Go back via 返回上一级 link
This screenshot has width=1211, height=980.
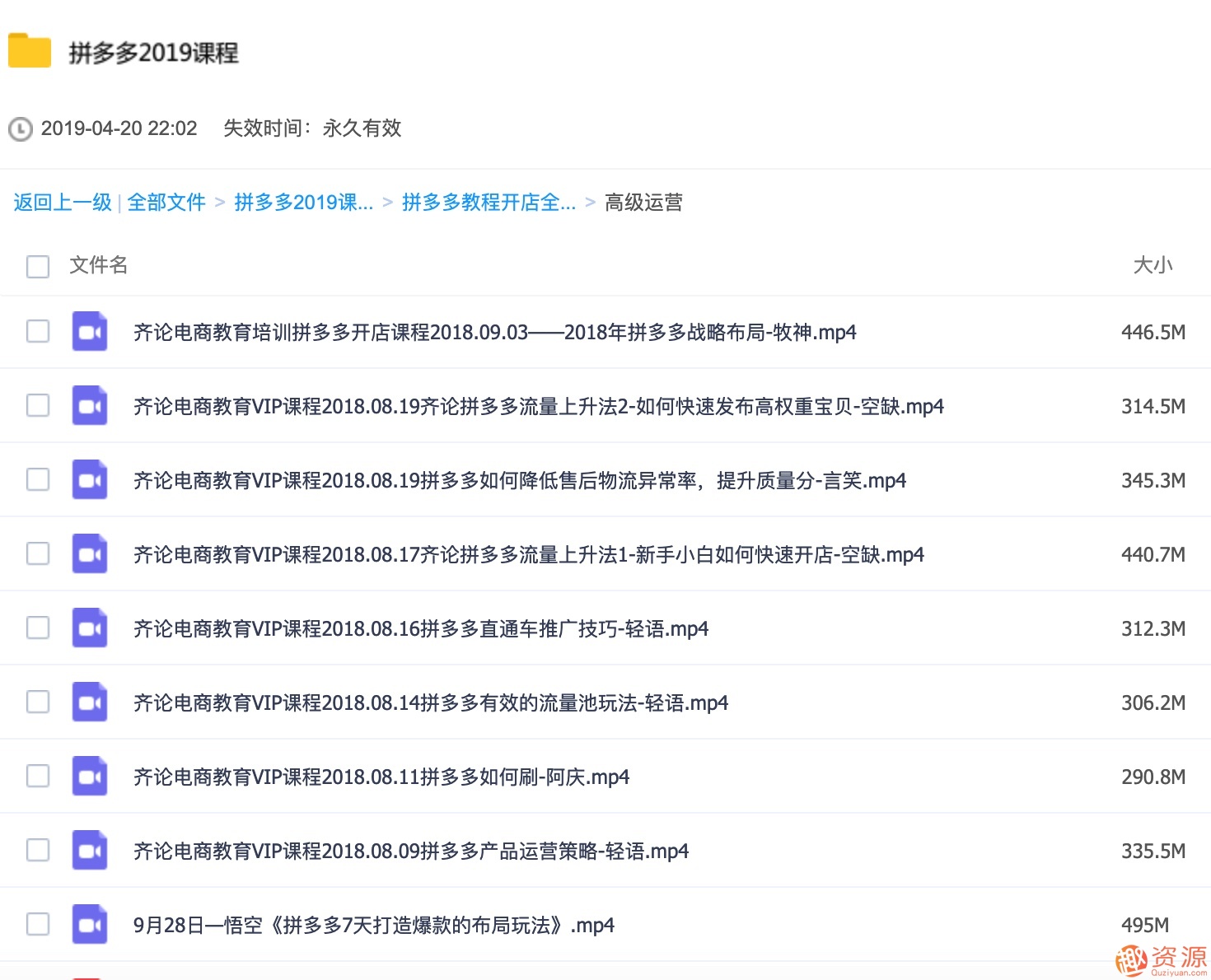pyautogui.click(x=63, y=203)
